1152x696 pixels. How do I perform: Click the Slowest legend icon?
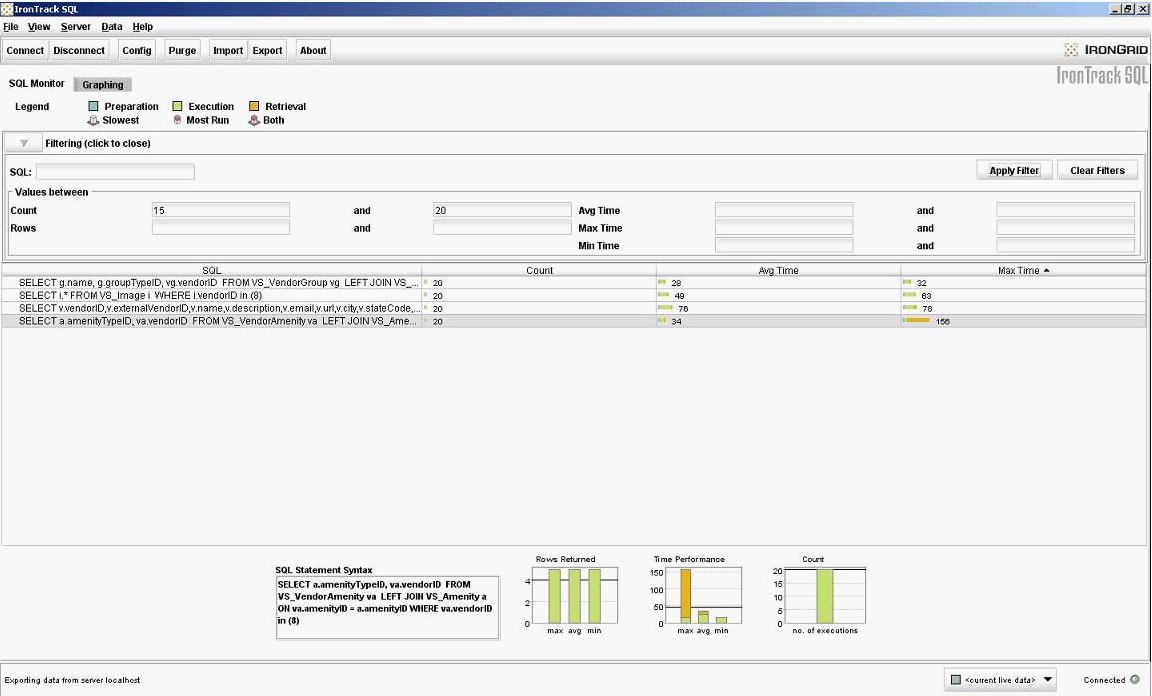[93, 120]
